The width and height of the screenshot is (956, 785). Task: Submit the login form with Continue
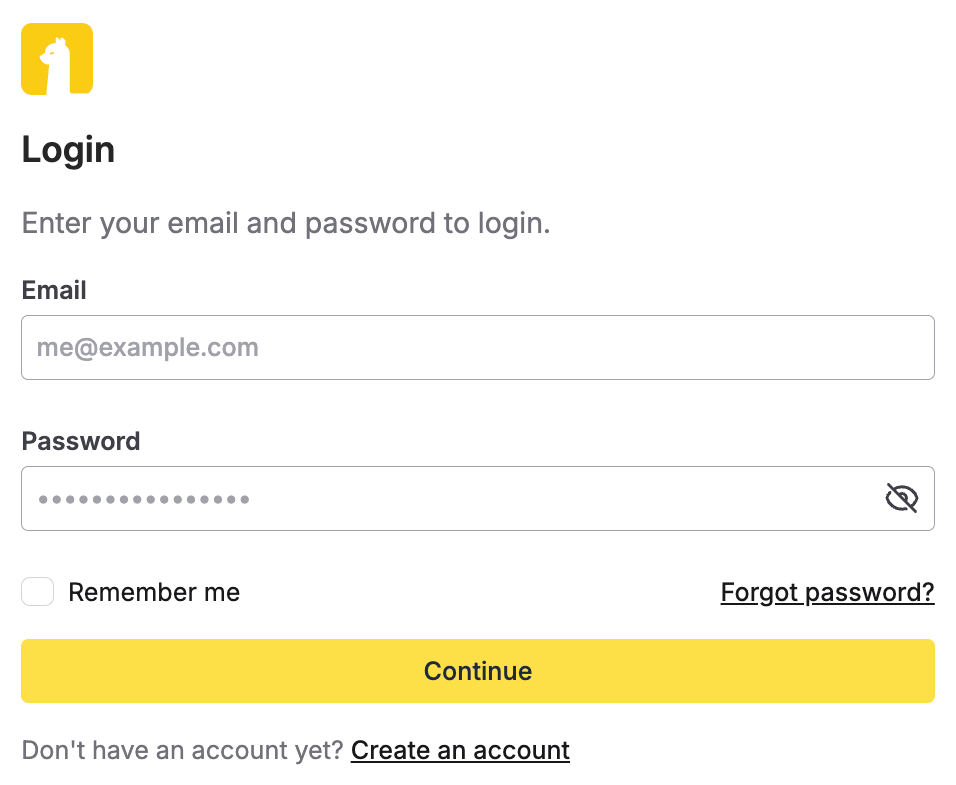coord(477,671)
